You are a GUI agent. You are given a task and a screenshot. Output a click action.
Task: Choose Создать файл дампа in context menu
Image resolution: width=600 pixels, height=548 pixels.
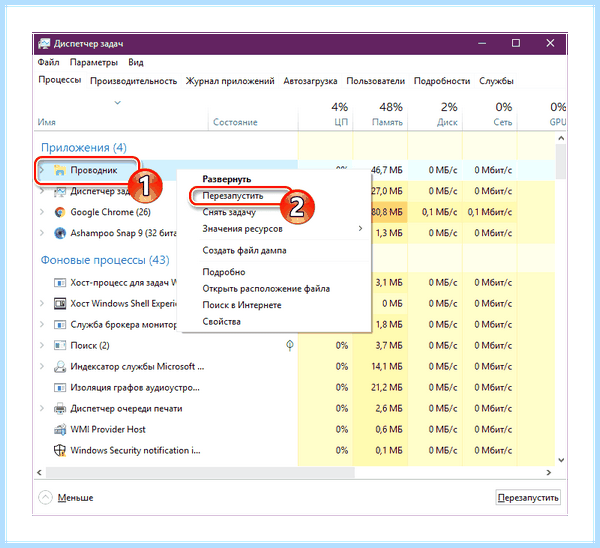244,250
